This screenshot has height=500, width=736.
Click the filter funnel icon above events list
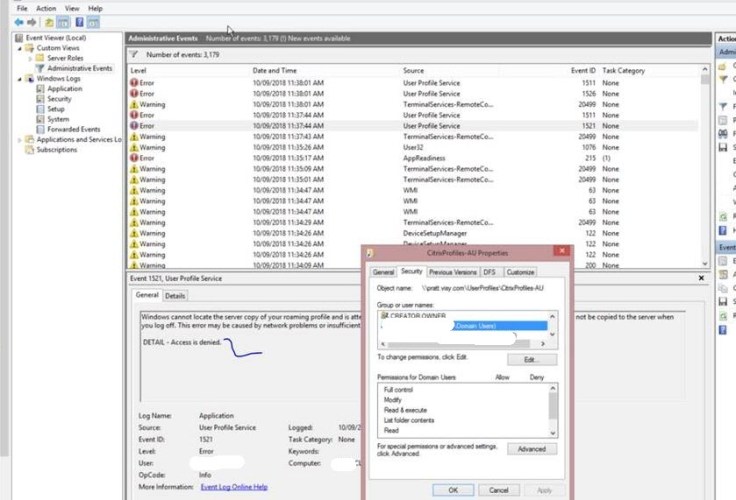[x=134, y=55]
